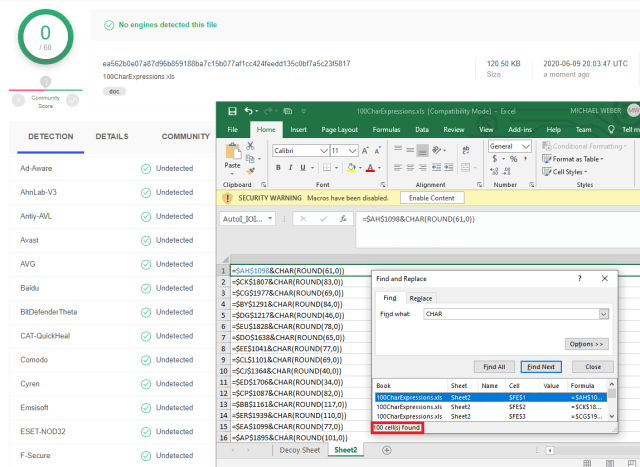Apply accounting dollar number format
The image size is (640, 467).
495,158
